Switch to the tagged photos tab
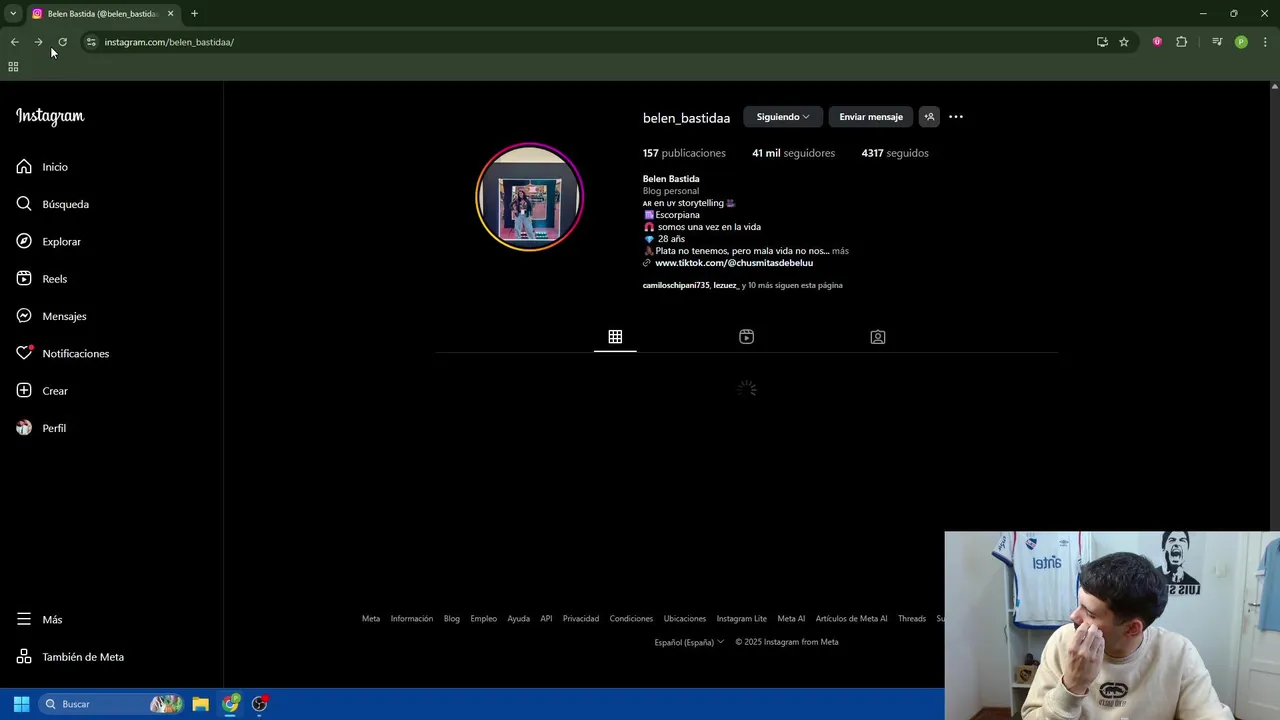 coord(878,337)
